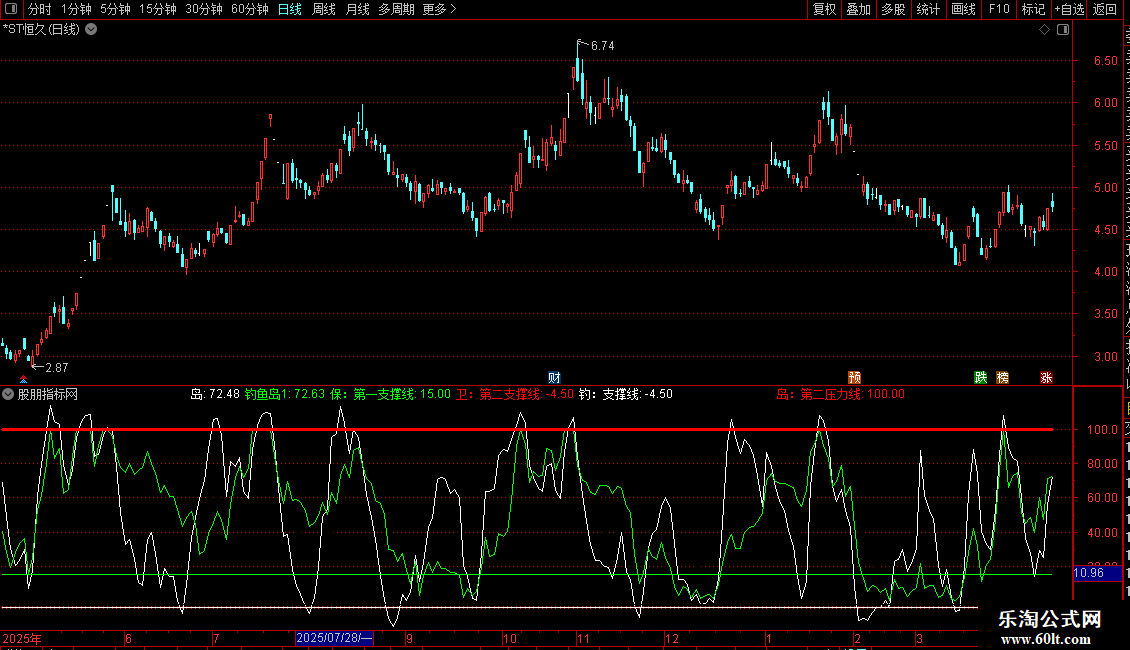Toggle the side panel icon at chart top-right
This screenshot has width=1130, height=650.
[1063, 30]
